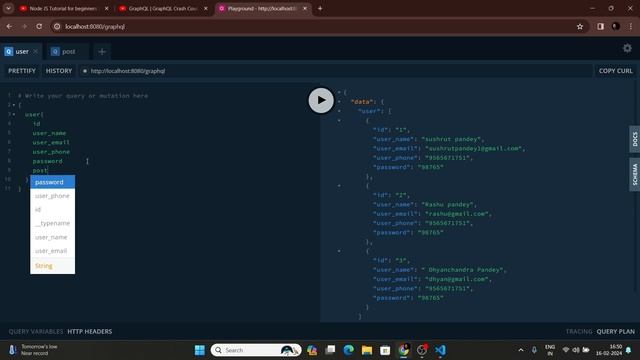640x360 pixels.
Task: Select the user query tab
Action: point(21,51)
